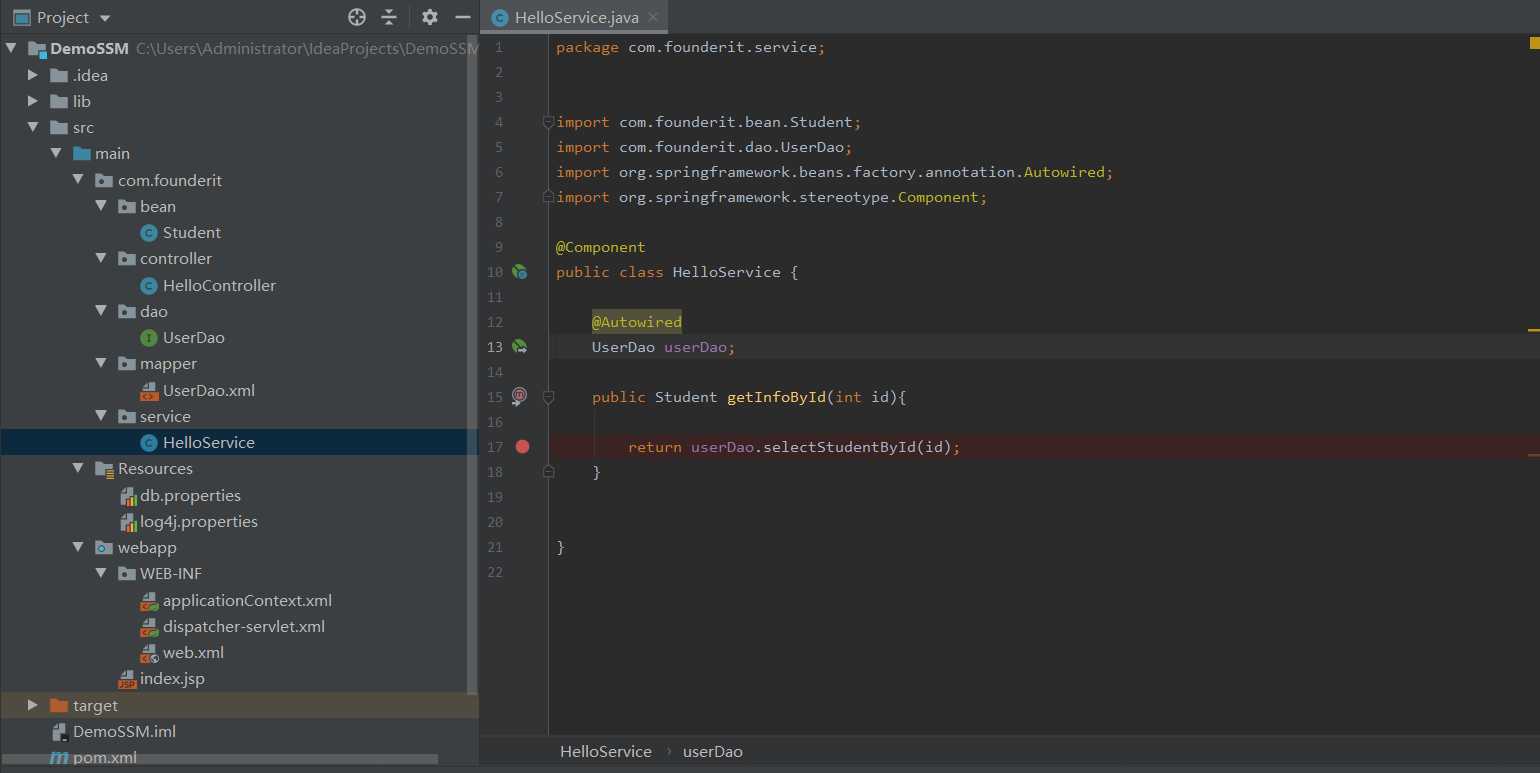Viewport: 1540px width, 773px height.
Task: Expand the target folder
Action: click(33, 705)
